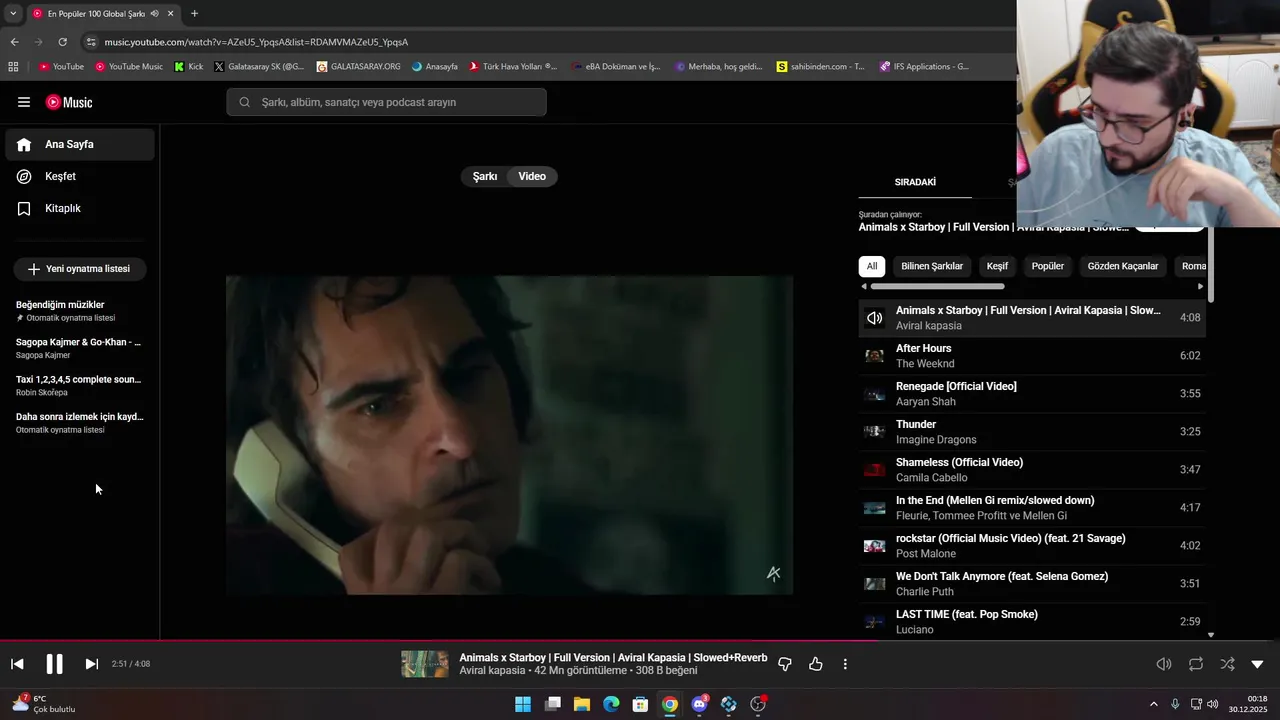The image size is (1280, 720).
Task: Skip to next track
Action: 91,664
